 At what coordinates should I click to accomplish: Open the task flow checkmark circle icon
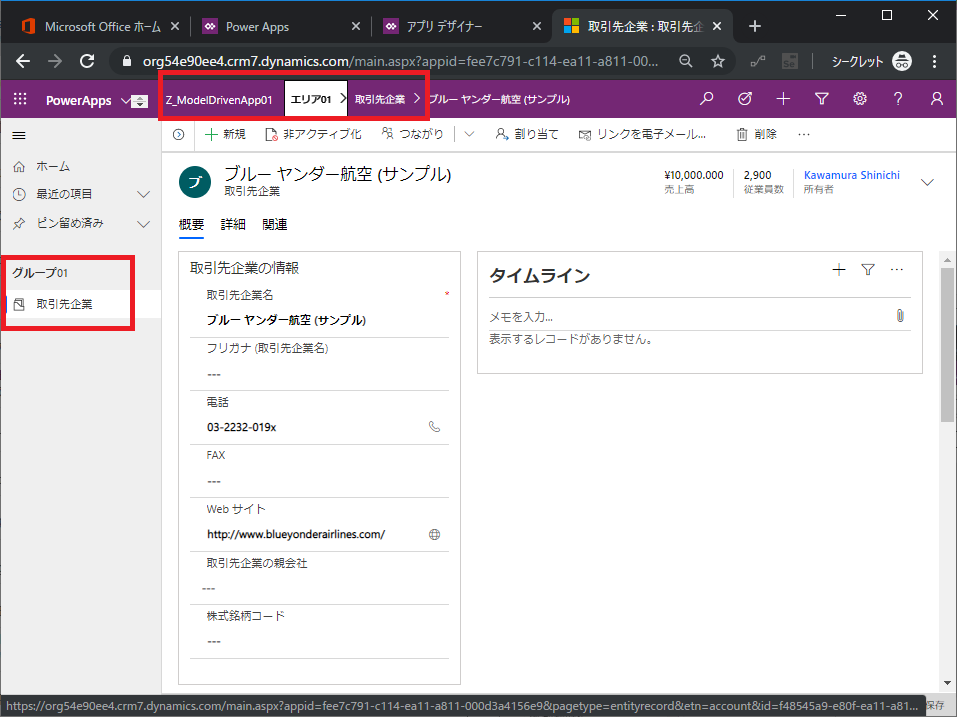pos(745,98)
